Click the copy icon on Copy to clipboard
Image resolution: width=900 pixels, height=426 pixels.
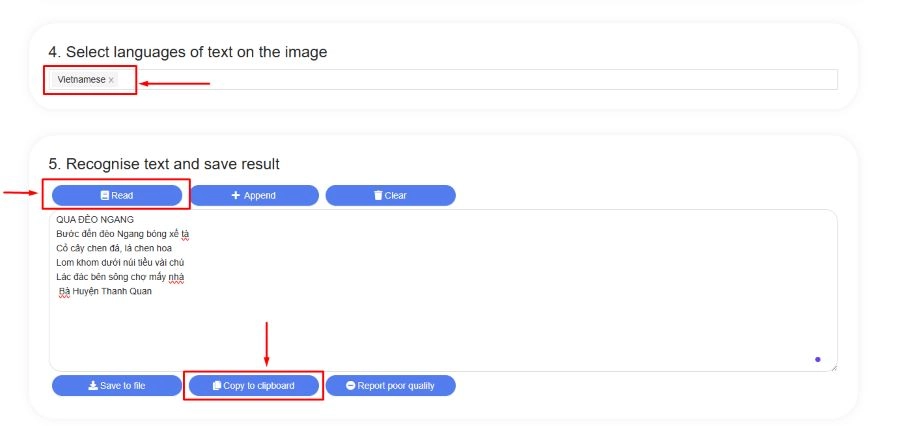coord(216,386)
